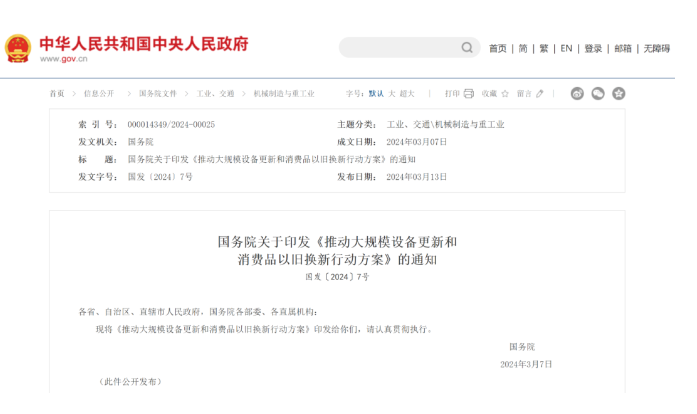Viewport: 697px width, 414px height.
Task: Switch to Traditional Chinese (繁)
Action: pyautogui.click(x=544, y=48)
